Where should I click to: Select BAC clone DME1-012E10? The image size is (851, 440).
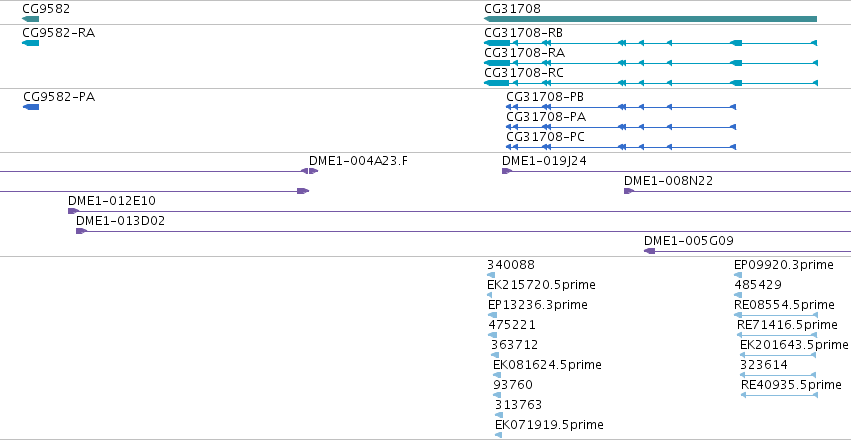click(x=111, y=201)
